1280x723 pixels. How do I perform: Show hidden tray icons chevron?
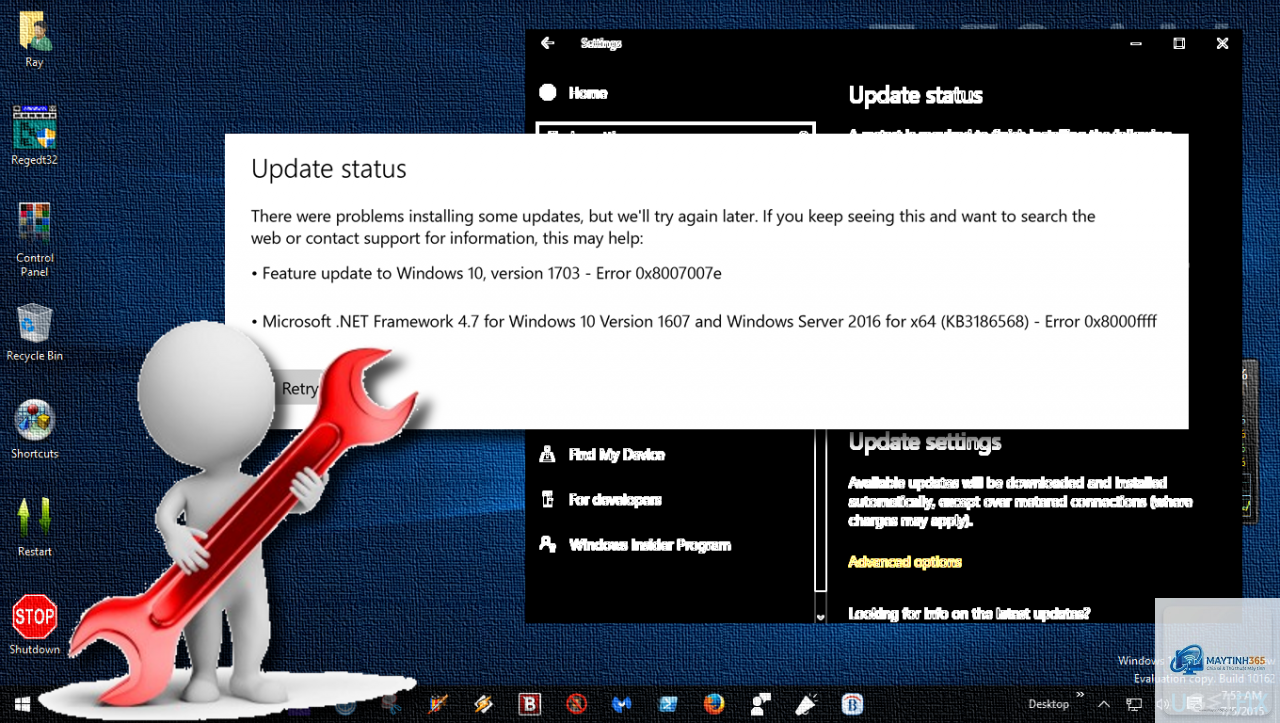tap(1104, 704)
